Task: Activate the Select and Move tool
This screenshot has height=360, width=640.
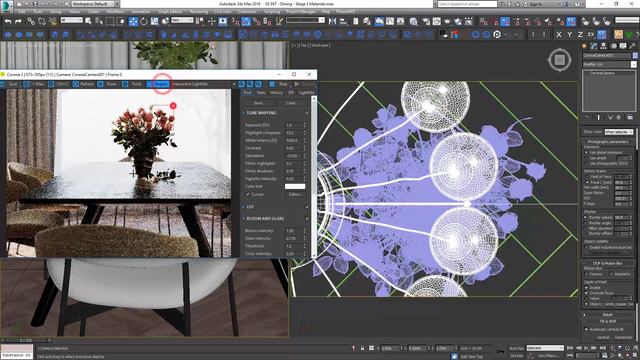Action: 133,21
